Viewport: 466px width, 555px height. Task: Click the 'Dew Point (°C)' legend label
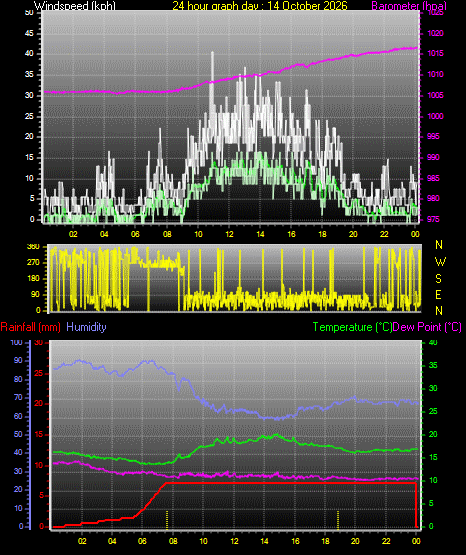427,327
